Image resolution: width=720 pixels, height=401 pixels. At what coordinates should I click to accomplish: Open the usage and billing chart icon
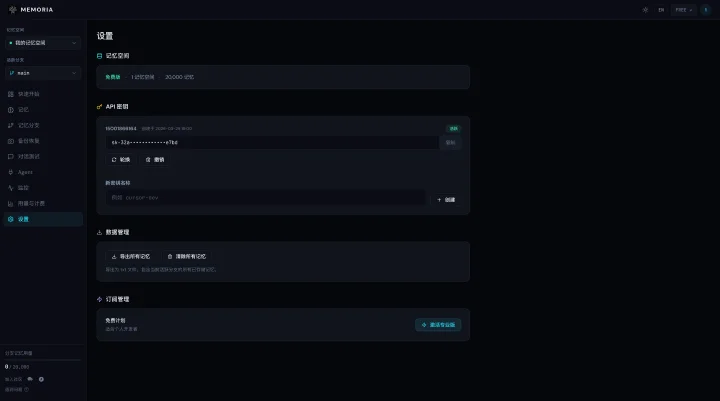(x=11, y=203)
